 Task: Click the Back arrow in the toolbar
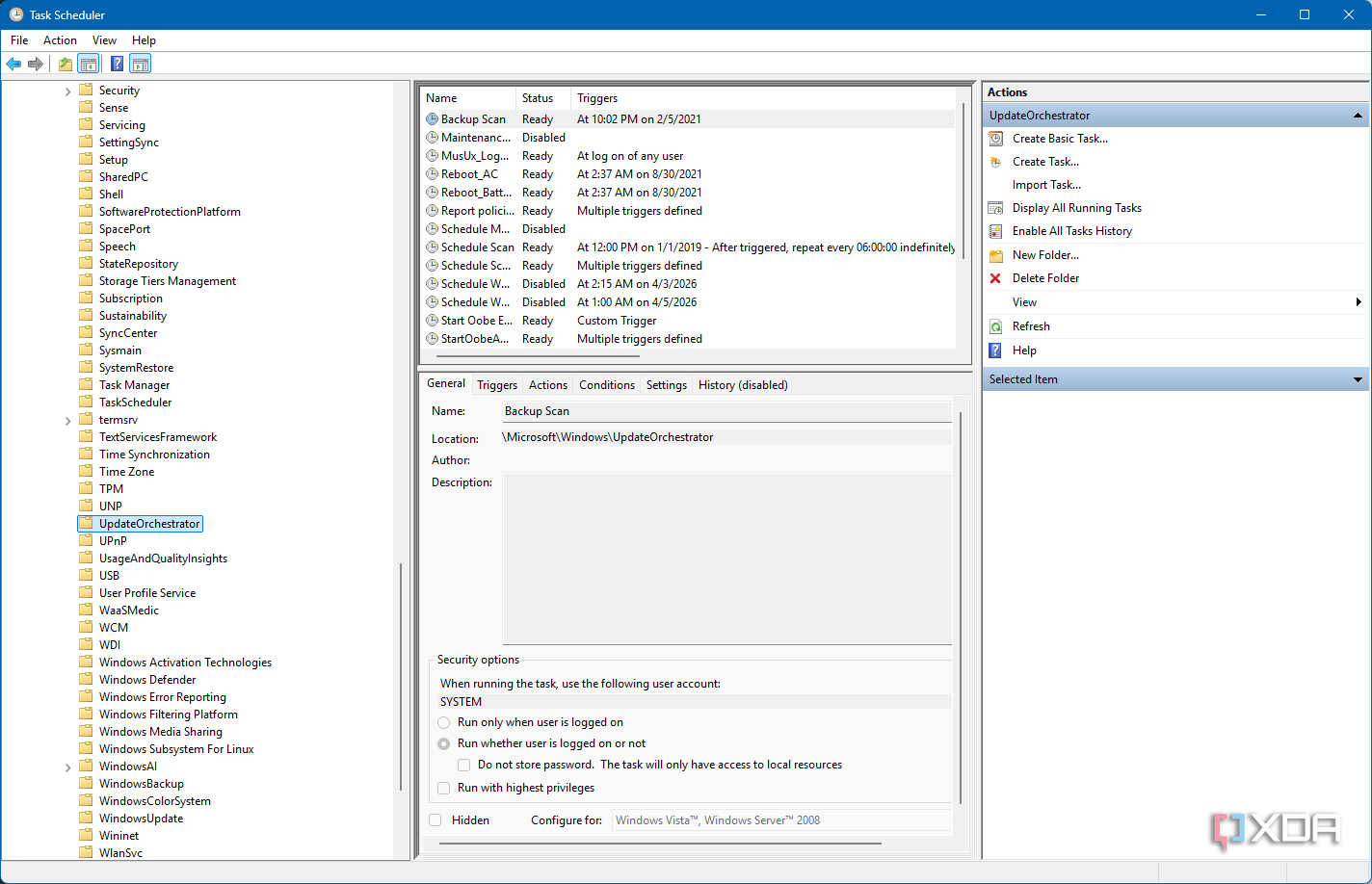[x=13, y=65]
